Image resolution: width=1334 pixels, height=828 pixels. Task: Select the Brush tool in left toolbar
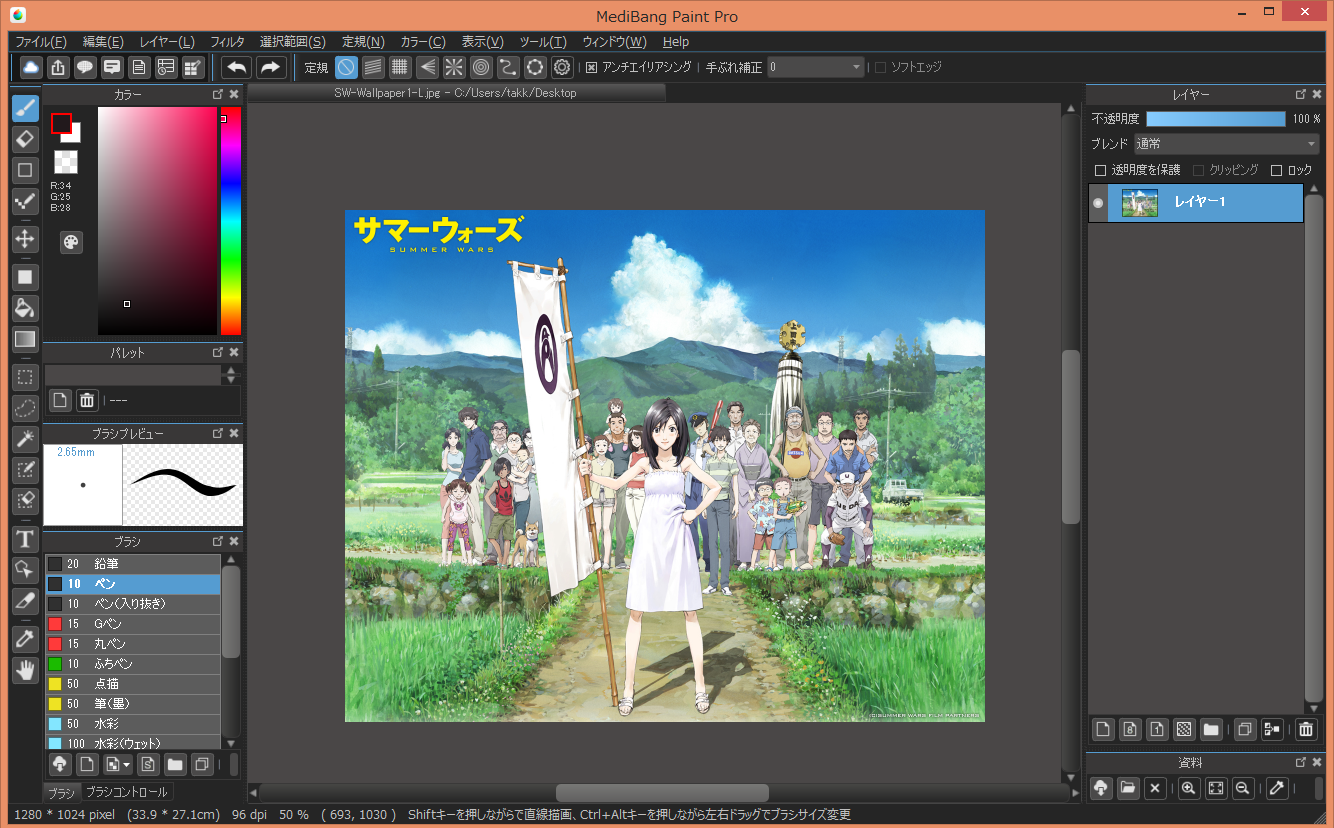pos(26,108)
